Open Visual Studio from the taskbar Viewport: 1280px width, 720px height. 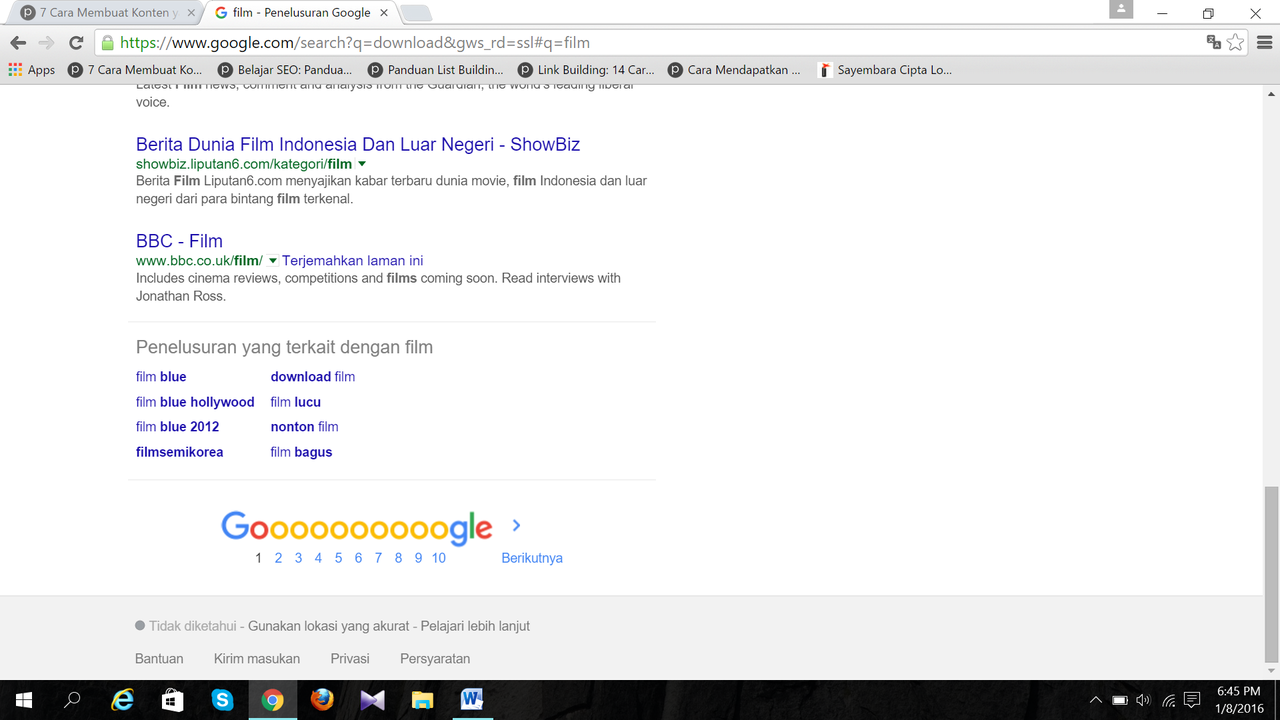coord(372,700)
